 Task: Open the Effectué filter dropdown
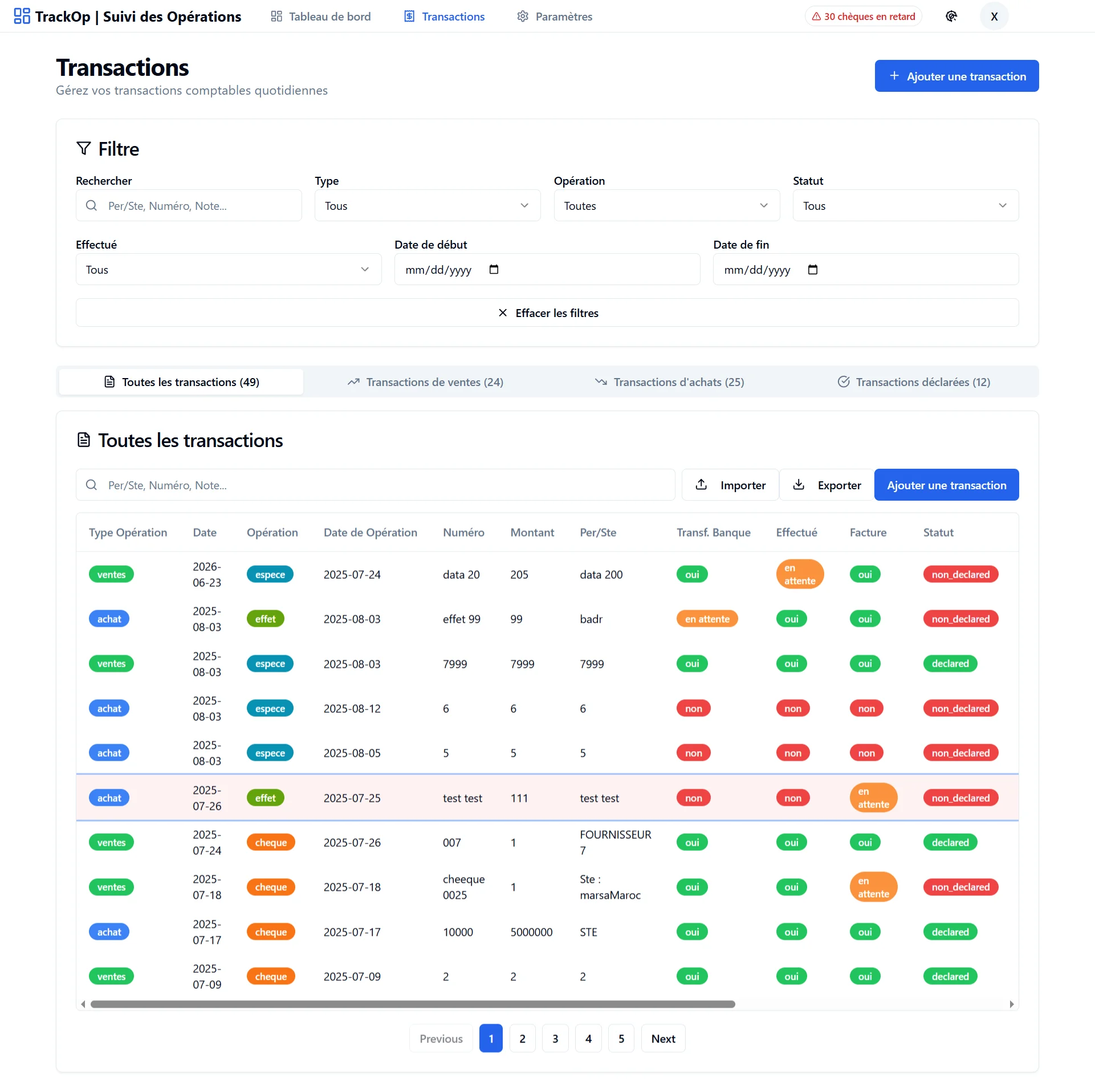tap(228, 270)
